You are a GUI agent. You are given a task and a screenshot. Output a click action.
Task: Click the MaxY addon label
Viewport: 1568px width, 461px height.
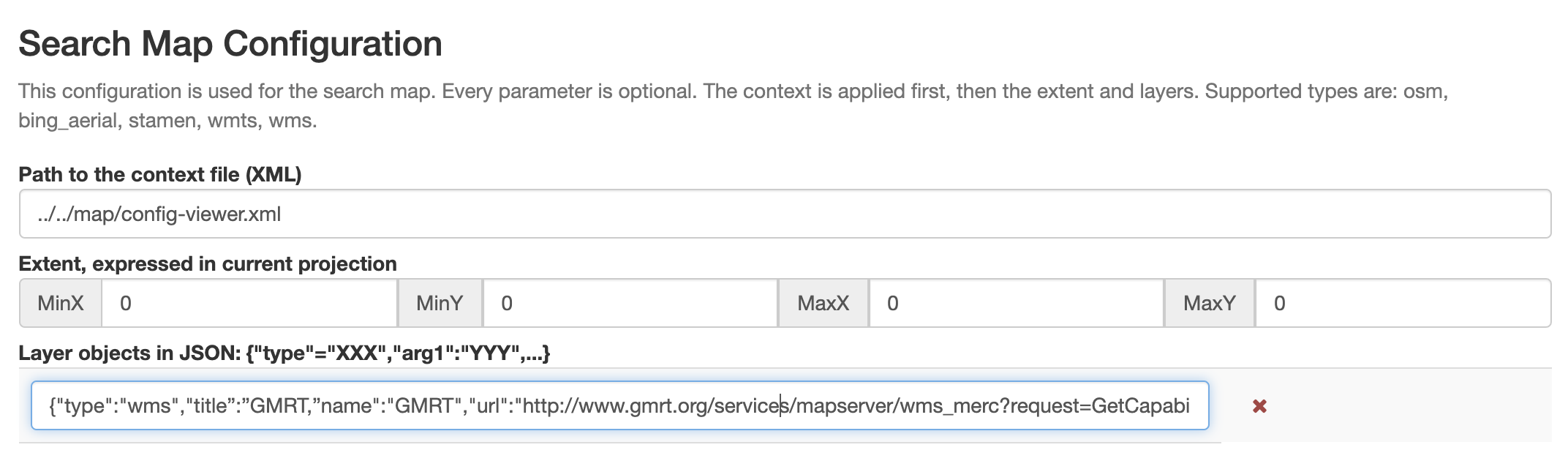tap(1210, 303)
